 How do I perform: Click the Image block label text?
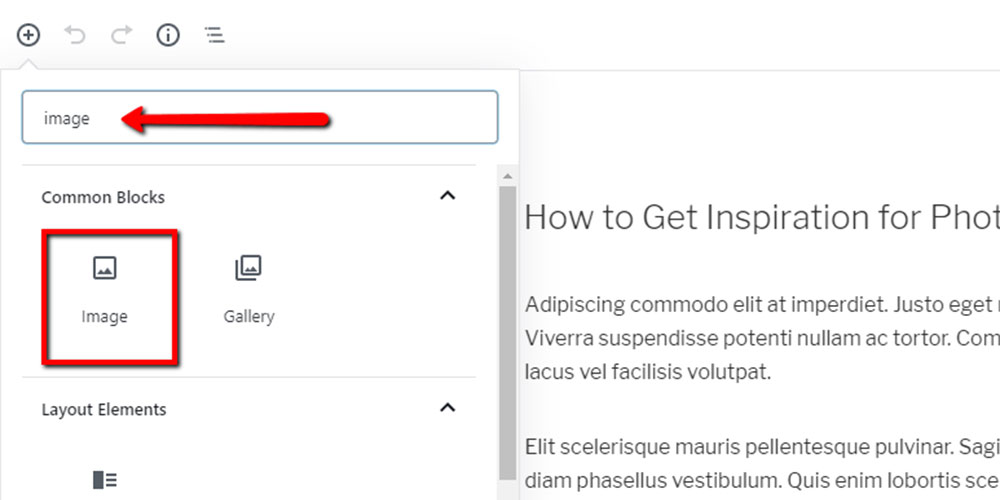[105, 316]
